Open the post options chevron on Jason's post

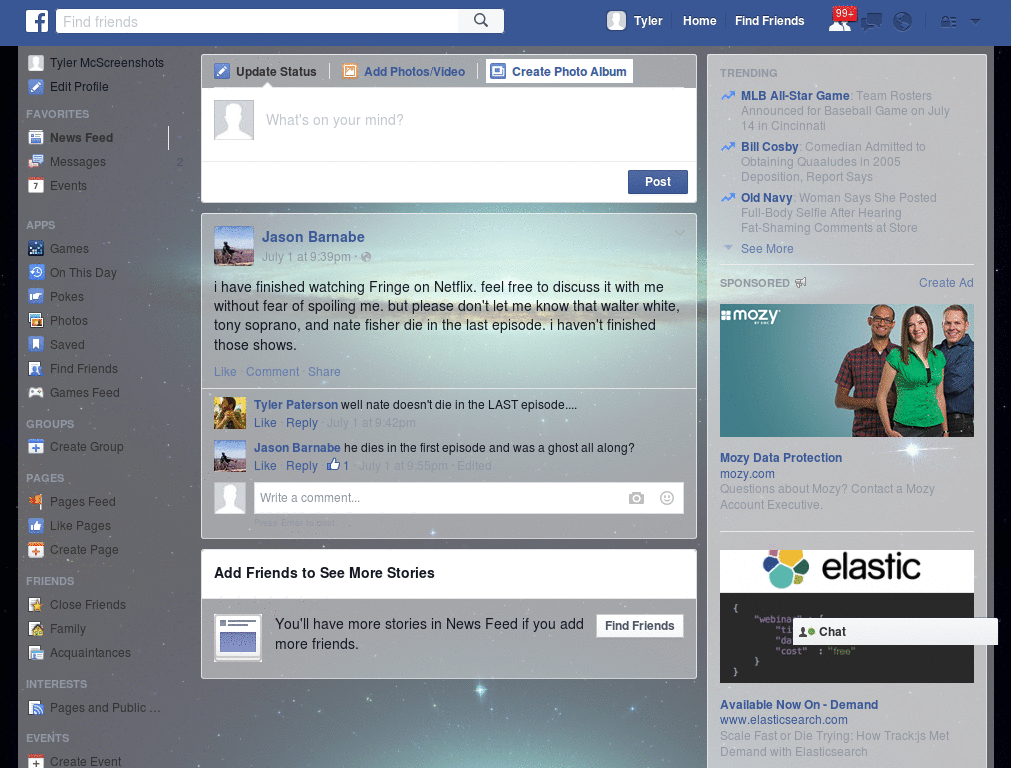tap(679, 233)
